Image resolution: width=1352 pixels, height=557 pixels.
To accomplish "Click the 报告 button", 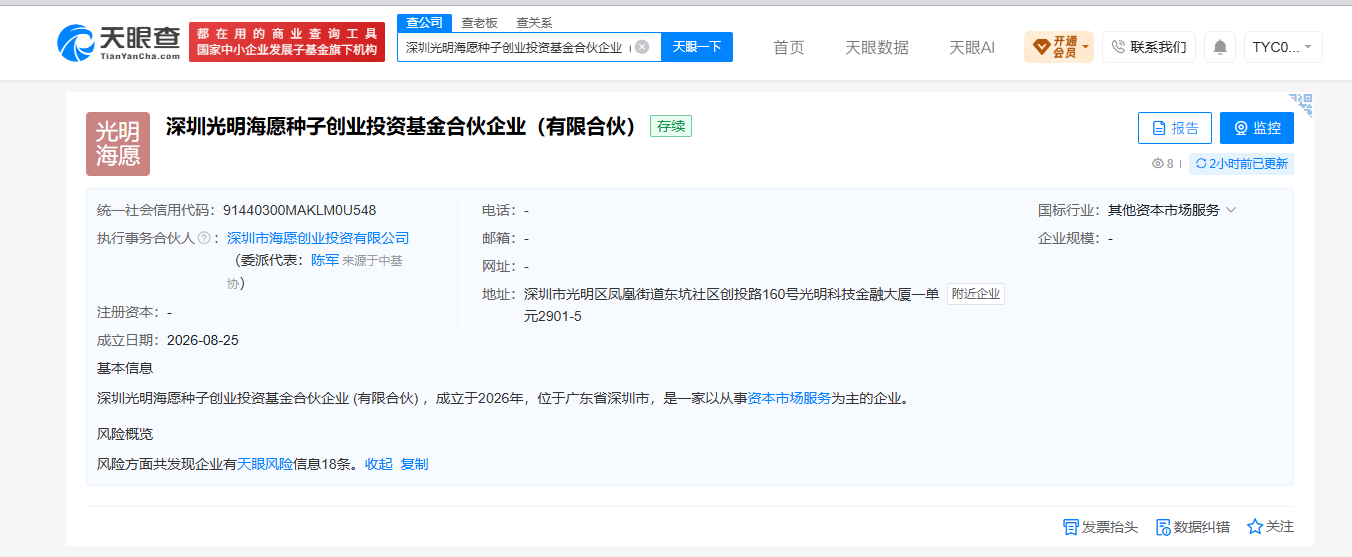I will [x=1175, y=128].
